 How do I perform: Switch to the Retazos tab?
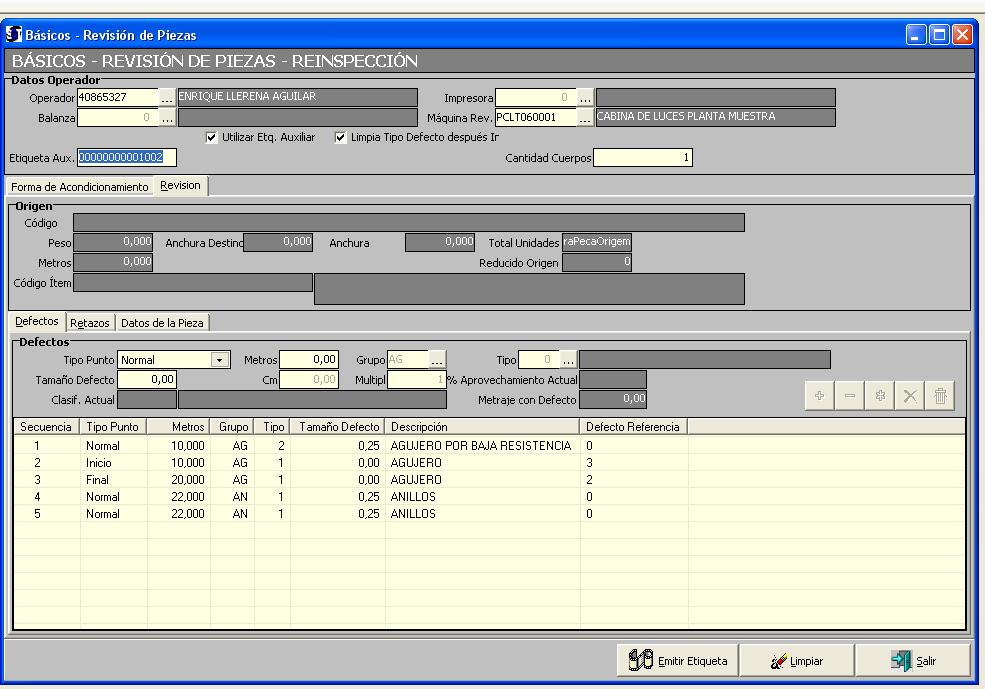90,322
